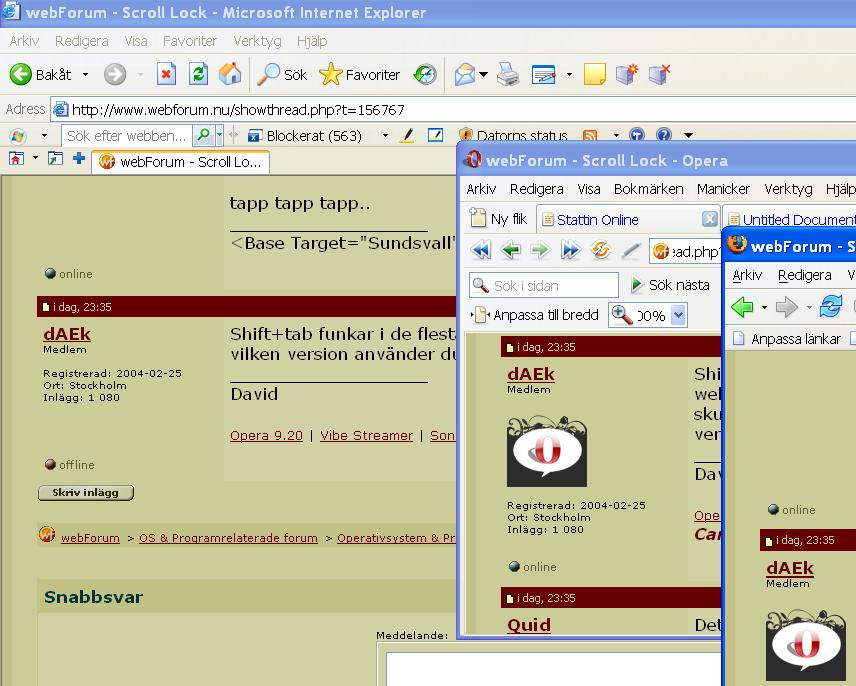
Task: Open the zoom percentage dropdown in Opera
Action: pos(678,315)
